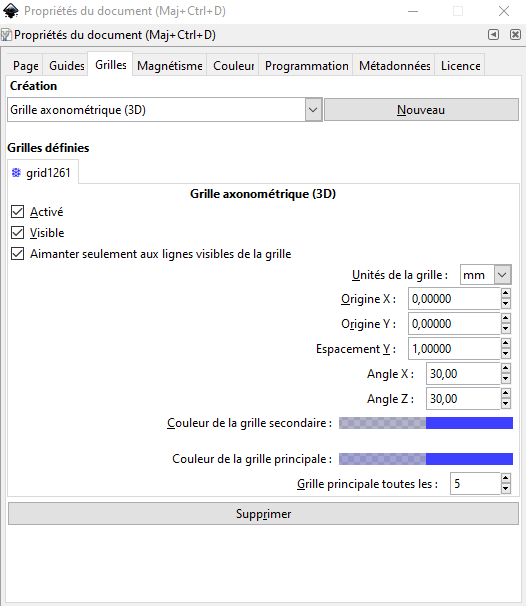526x606 pixels.
Task: Uncheck the Activé checkbox
Action: tap(17, 212)
